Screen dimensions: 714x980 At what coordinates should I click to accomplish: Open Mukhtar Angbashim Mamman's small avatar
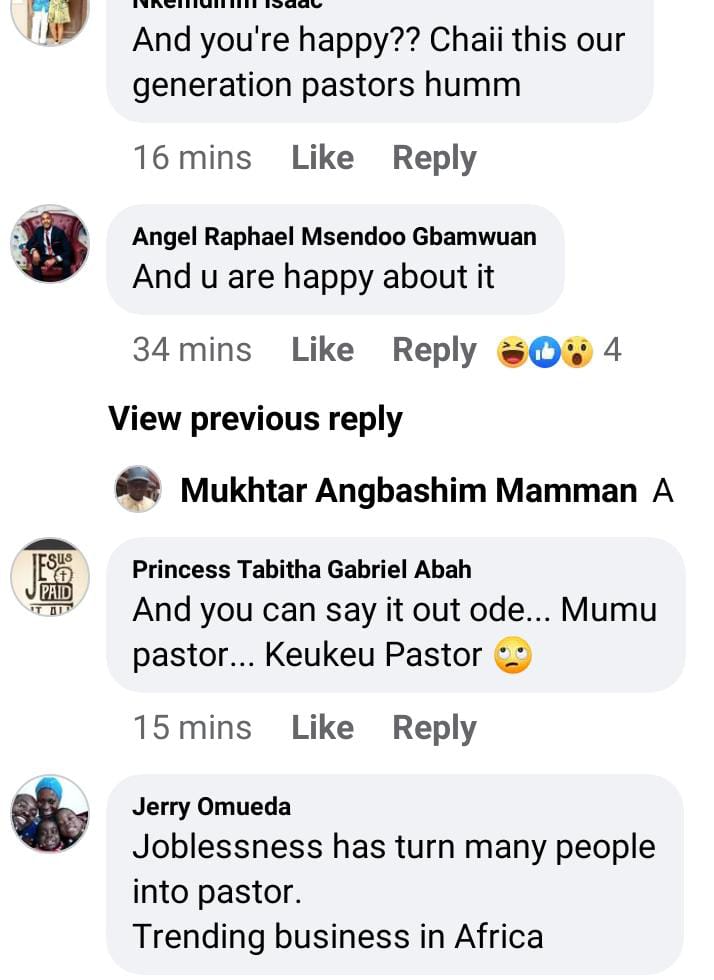(x=138, y=490)
